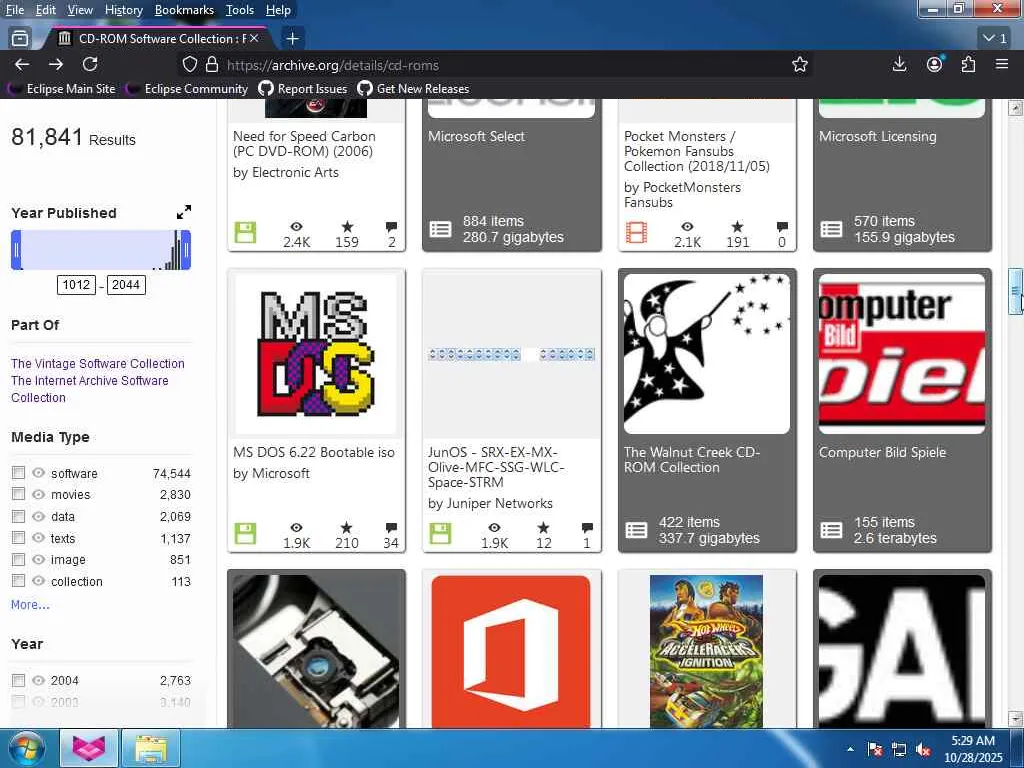Grab the right year range slider handle
Viewport: 1024px width, 768px height.
[186, 249]
